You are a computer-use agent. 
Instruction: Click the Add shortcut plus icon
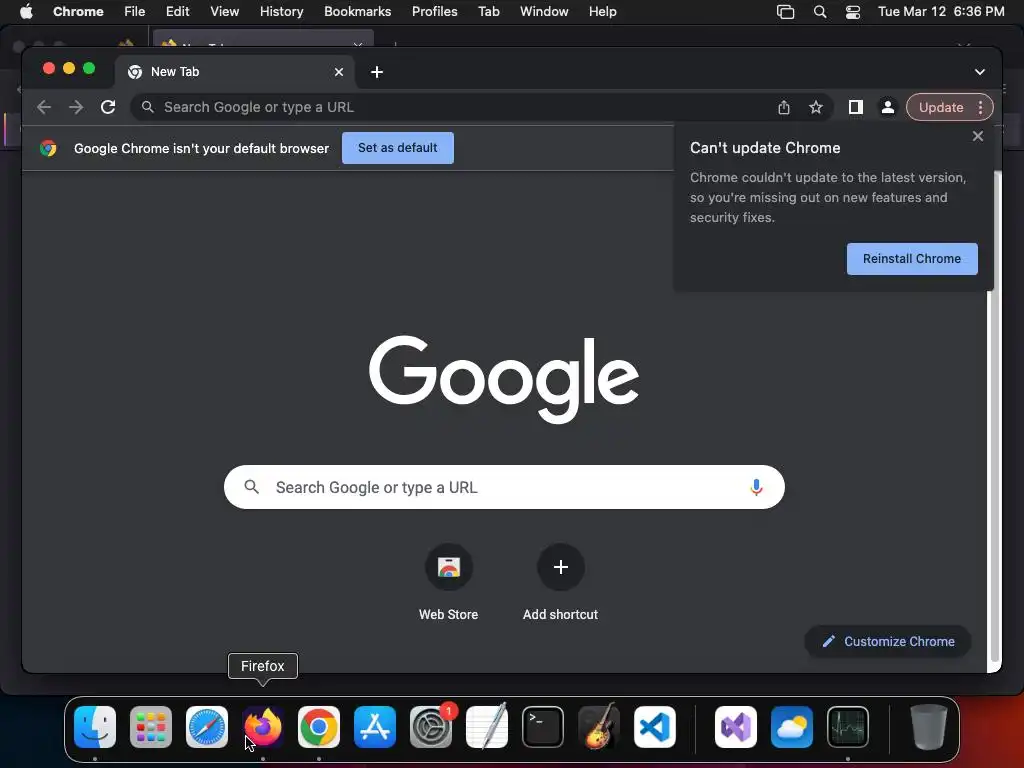560,567
